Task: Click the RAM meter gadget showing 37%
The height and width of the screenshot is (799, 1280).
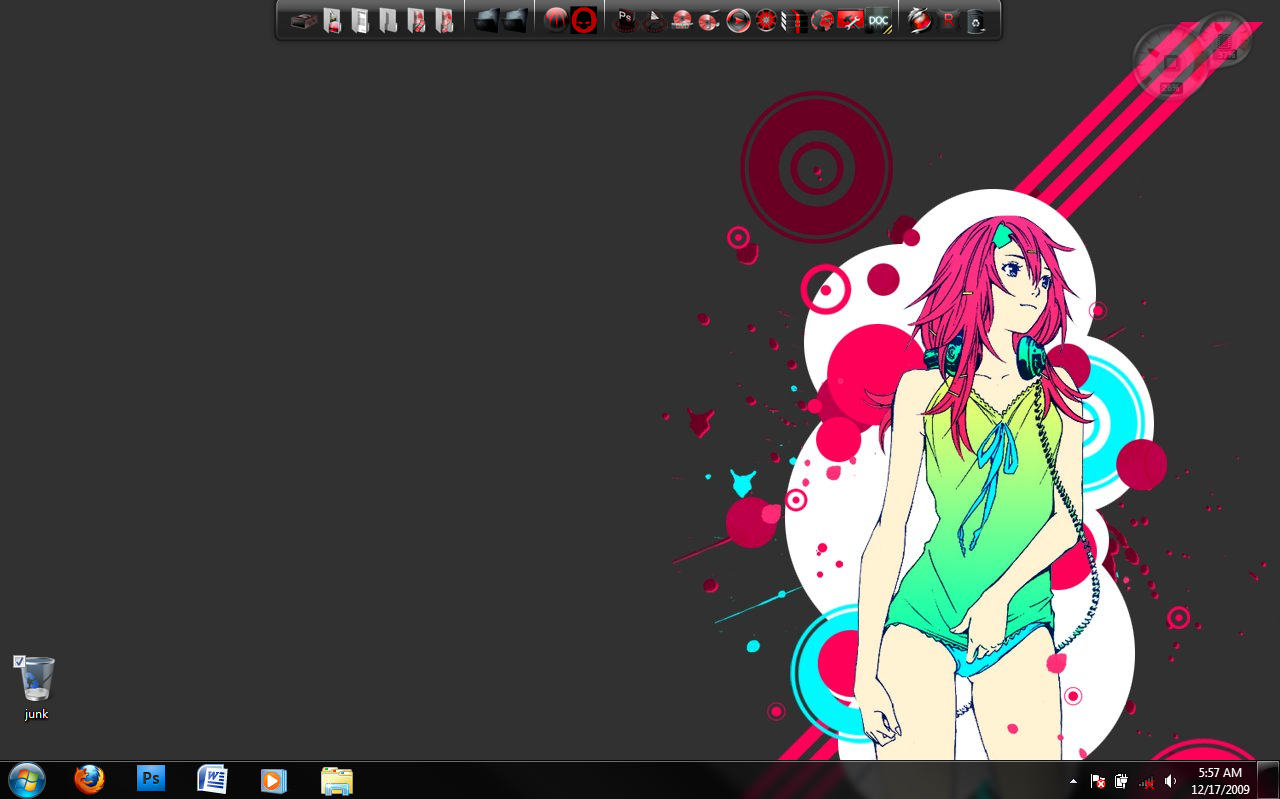Action: tap(1224, 40)
